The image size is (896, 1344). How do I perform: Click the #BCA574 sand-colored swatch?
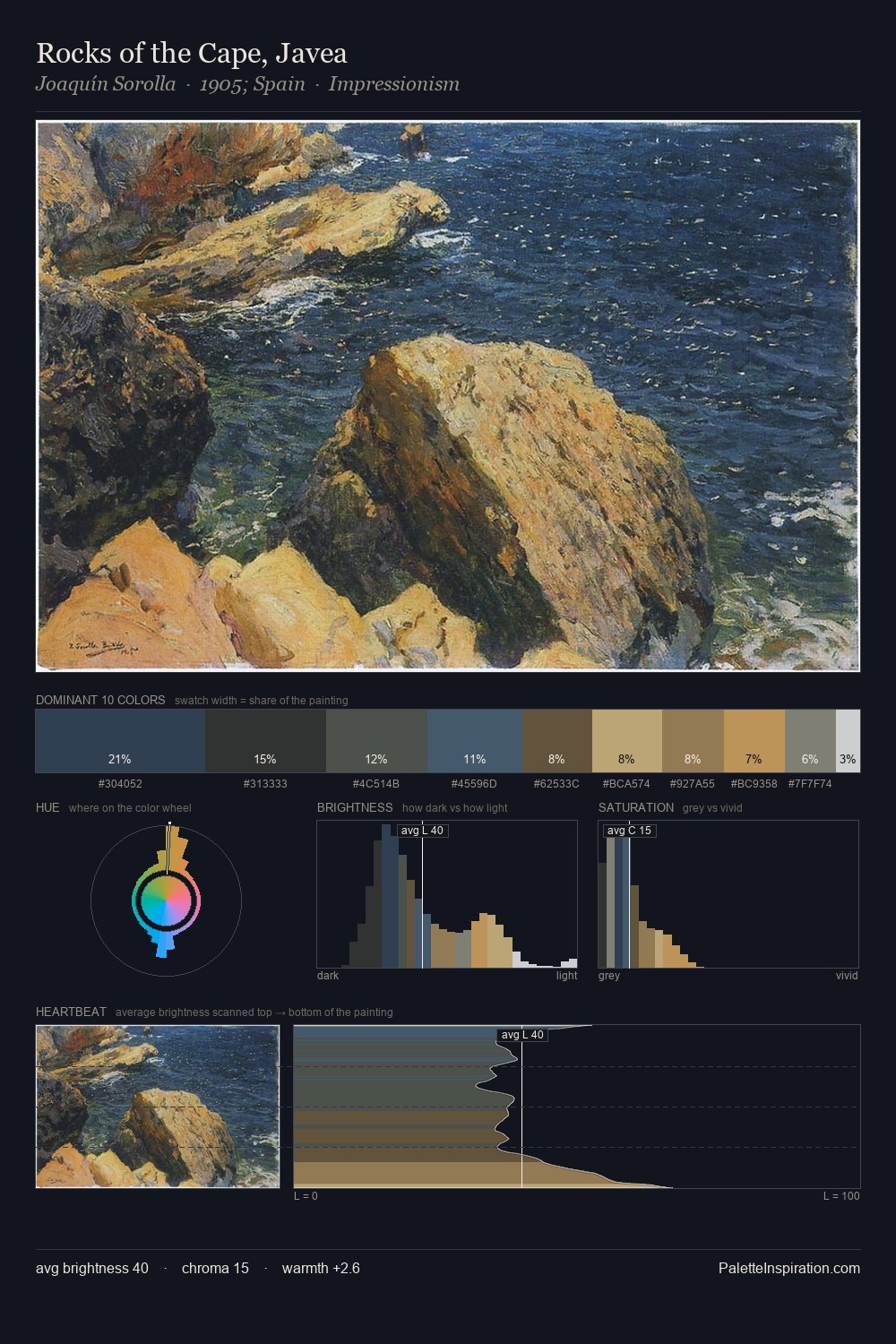(x=627, y=741)
